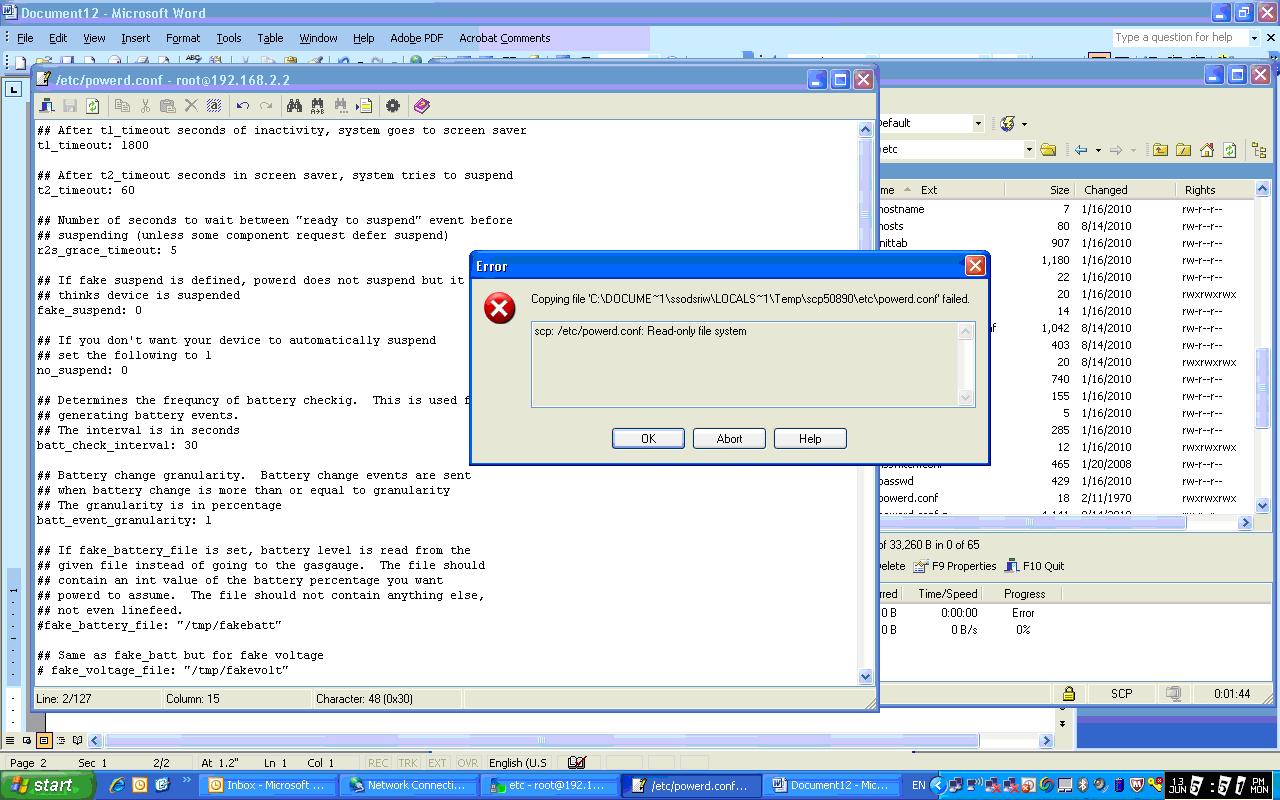Go to parent directory in WinSCP
The height and width of the screenshot is (800, 1280).
(1160, 150)
